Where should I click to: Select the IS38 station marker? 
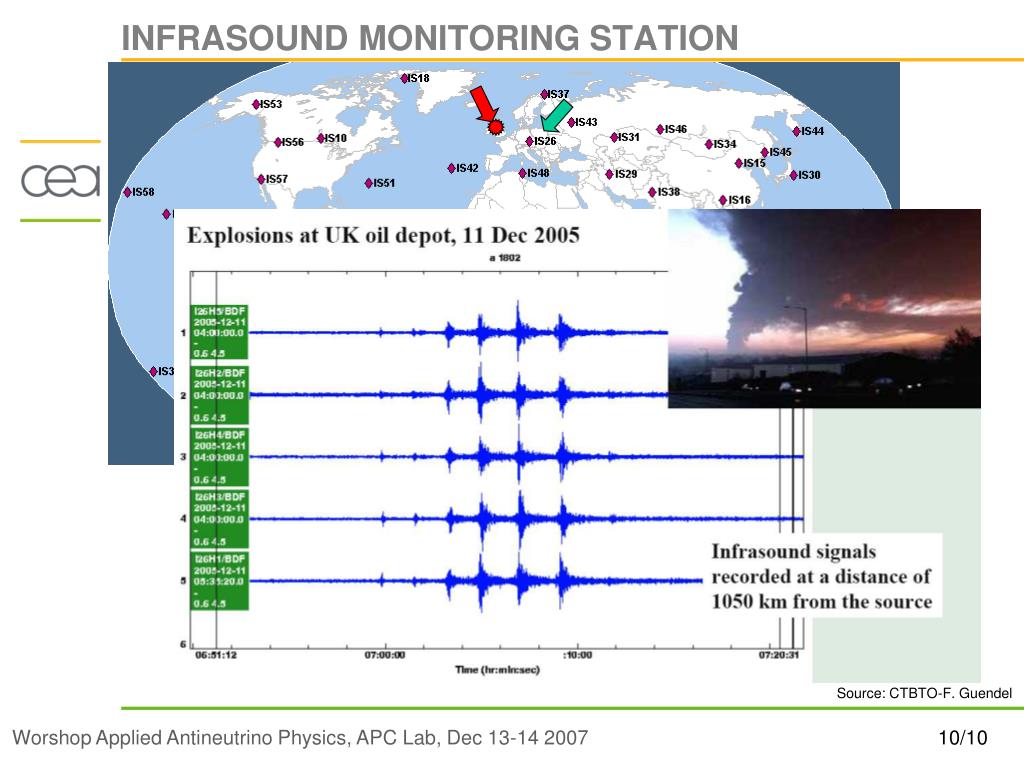[652, 192]
